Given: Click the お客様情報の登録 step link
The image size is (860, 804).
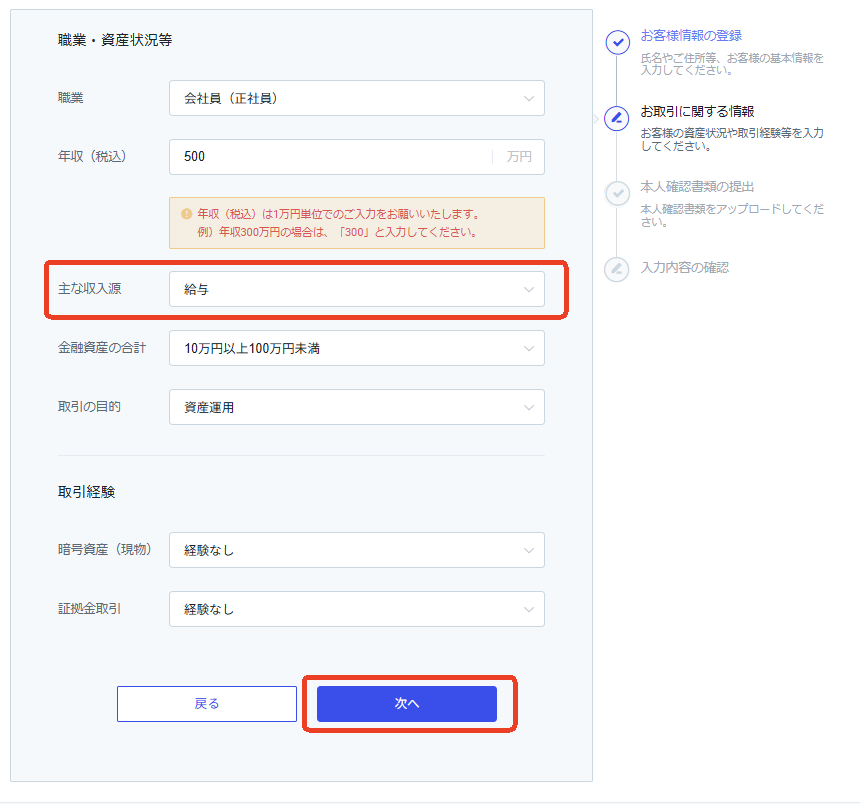Looking at the screenshot, I should pos(691,36).
